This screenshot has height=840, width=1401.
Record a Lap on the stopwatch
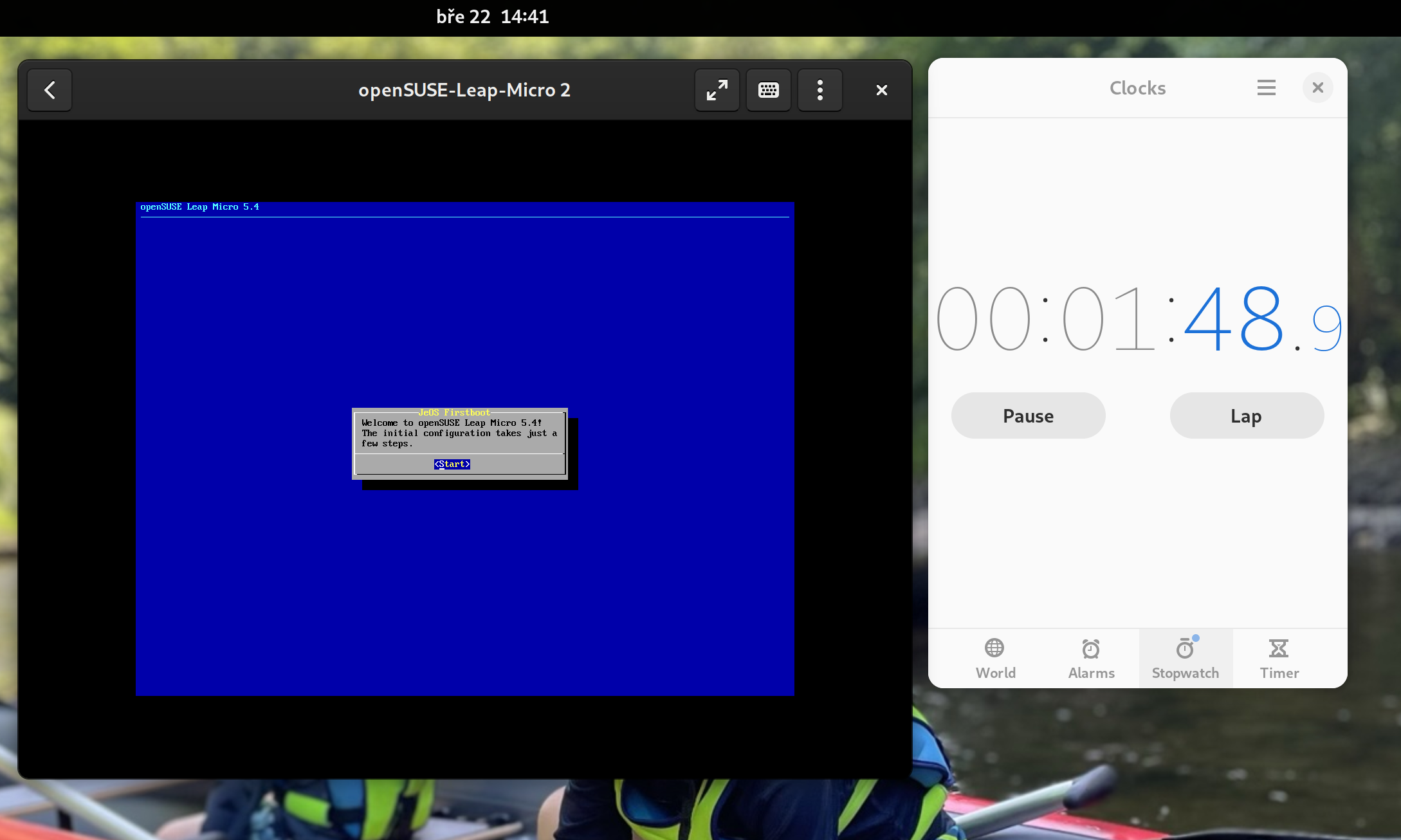[x=1246, y=415]
